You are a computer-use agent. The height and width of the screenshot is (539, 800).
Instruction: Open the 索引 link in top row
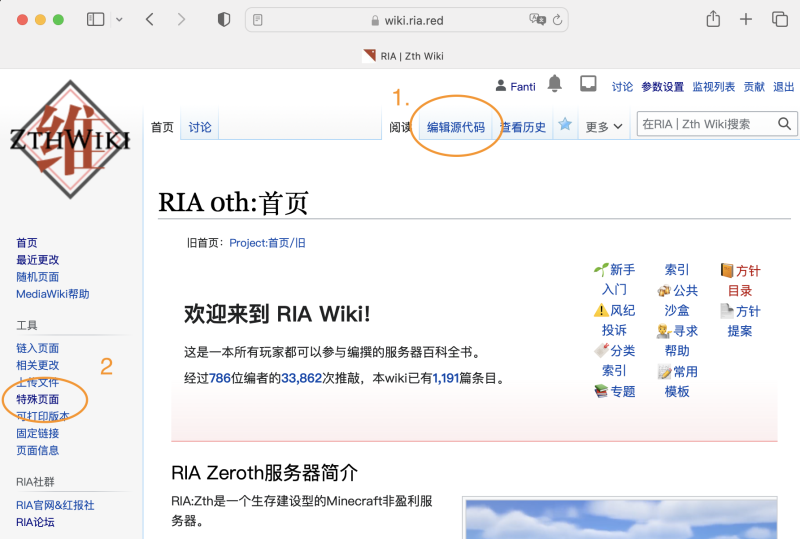[x=677, y=270]
